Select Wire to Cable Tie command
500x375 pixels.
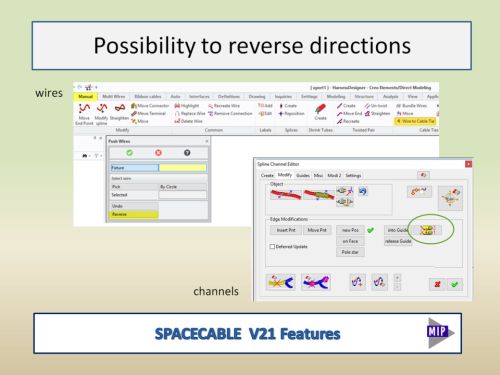pyautogui.click(x=415, y=121)
